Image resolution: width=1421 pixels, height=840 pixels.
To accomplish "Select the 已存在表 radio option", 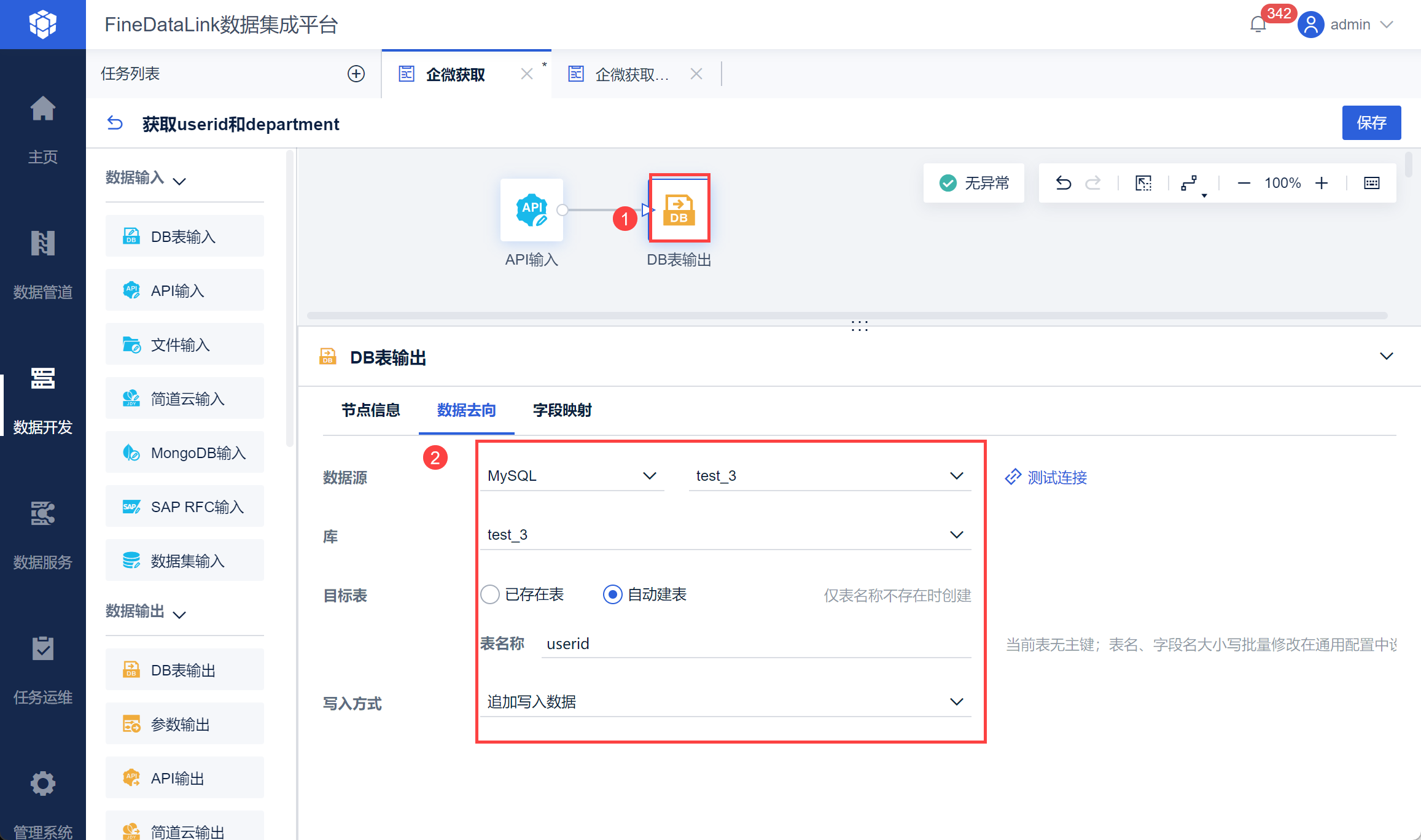I will (490, 594).
